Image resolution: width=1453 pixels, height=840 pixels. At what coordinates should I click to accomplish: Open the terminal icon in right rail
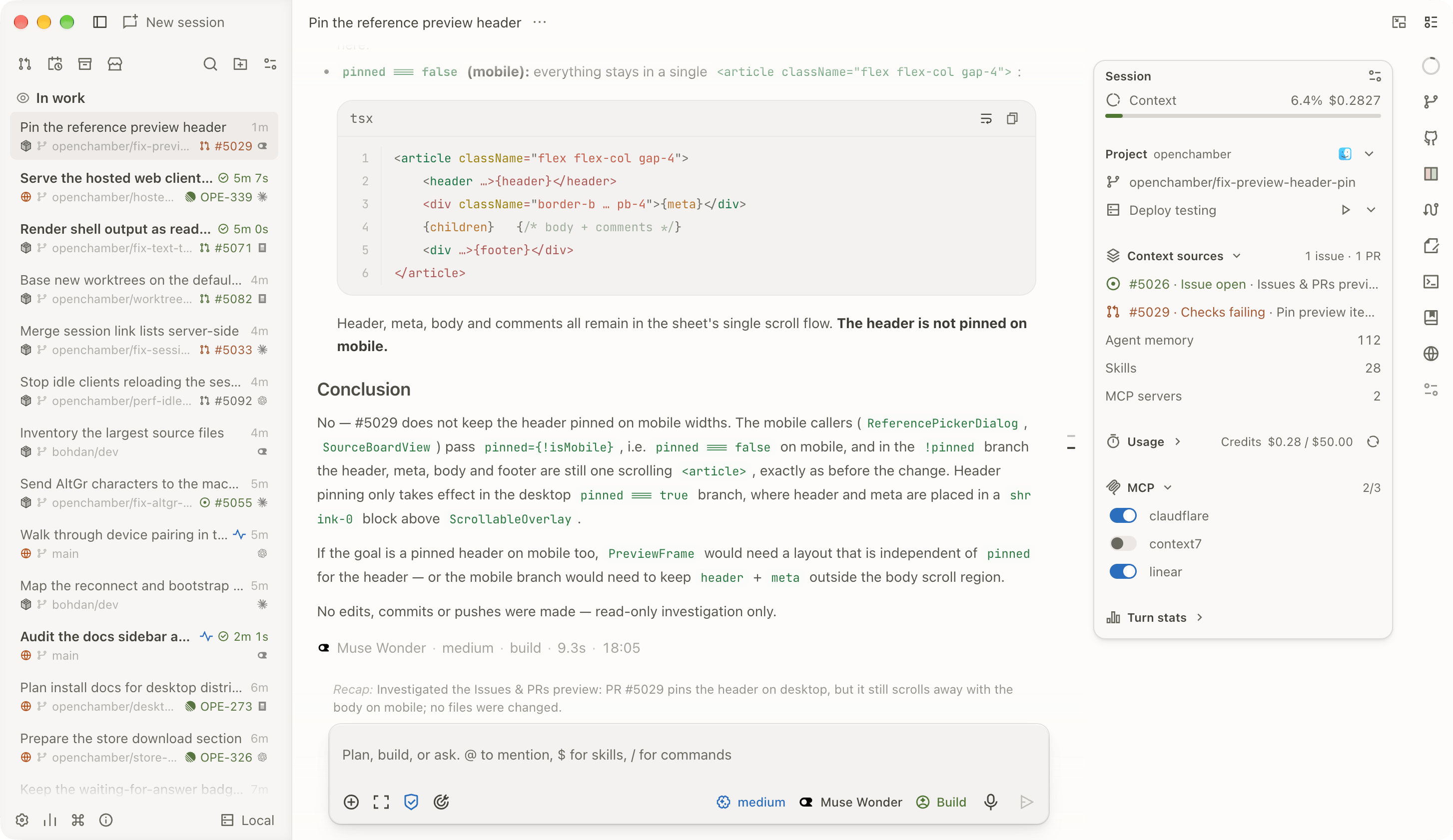tap(1431, 281)
